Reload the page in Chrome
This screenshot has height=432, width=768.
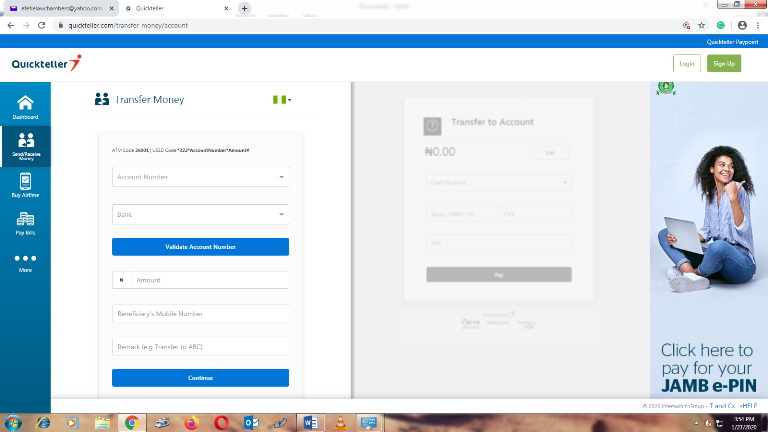click(41, 25)
